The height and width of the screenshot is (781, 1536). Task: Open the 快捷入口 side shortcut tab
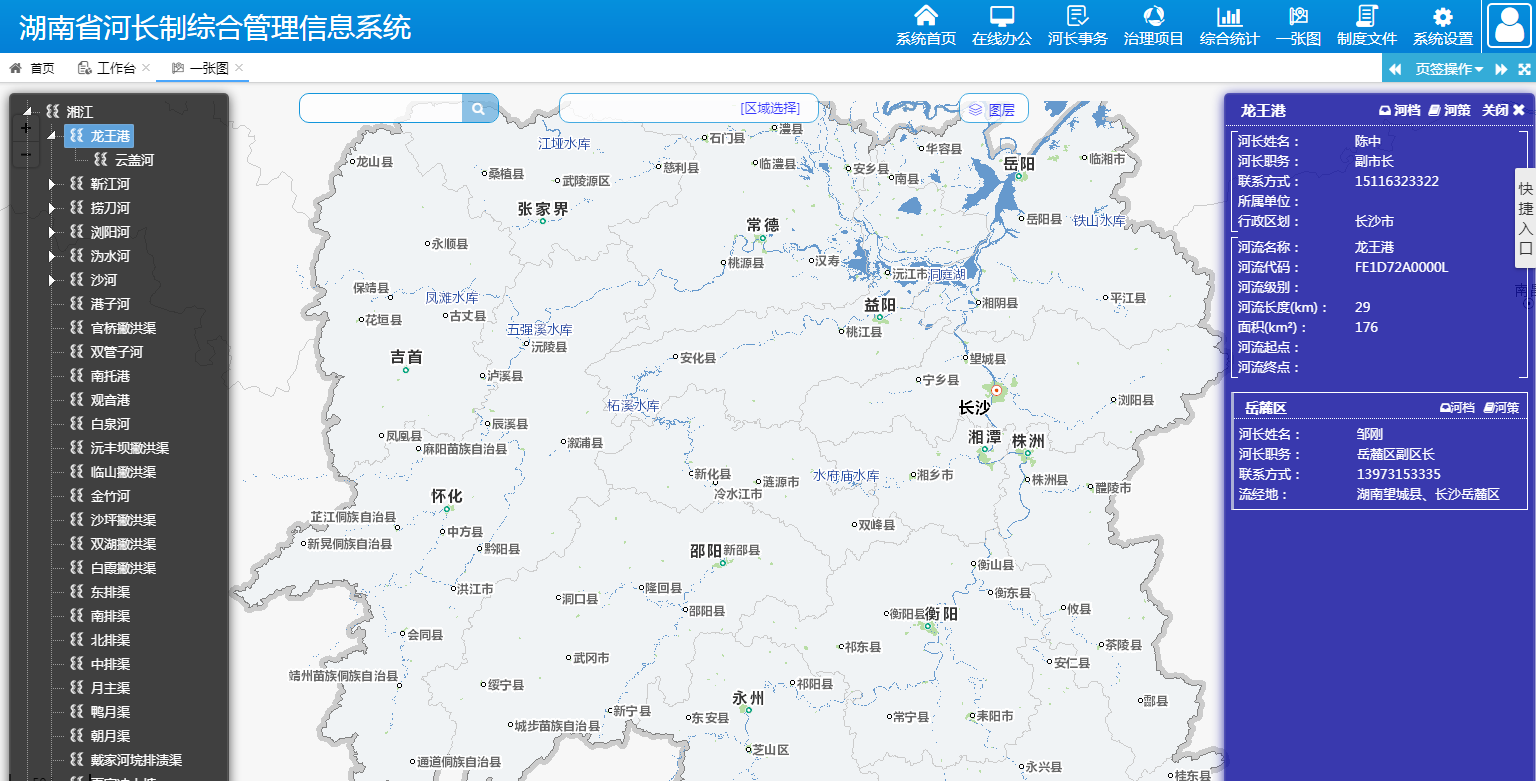click(1525, 218)
